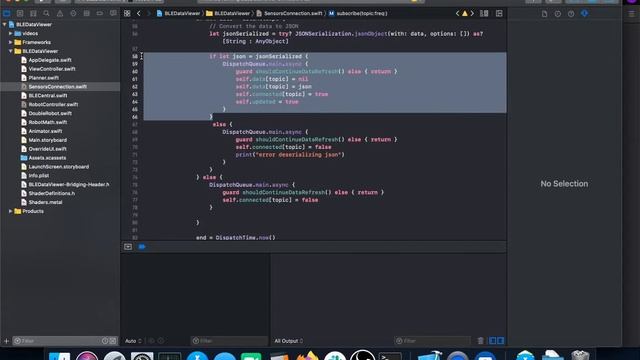Open the Test navigator icon
The width and height of the screenshot is (640, 360).
click(73, 13)
